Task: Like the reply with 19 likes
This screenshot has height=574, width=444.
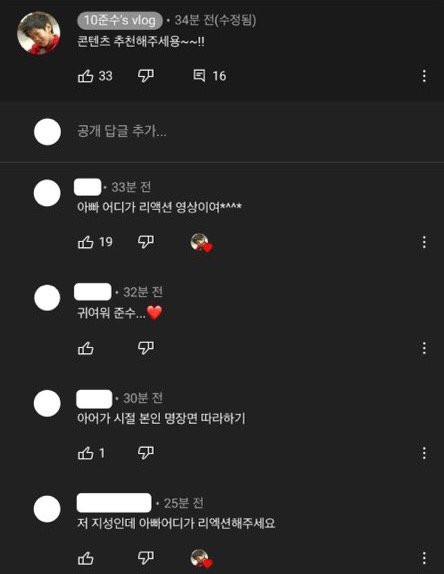Action: pos(86,242)
